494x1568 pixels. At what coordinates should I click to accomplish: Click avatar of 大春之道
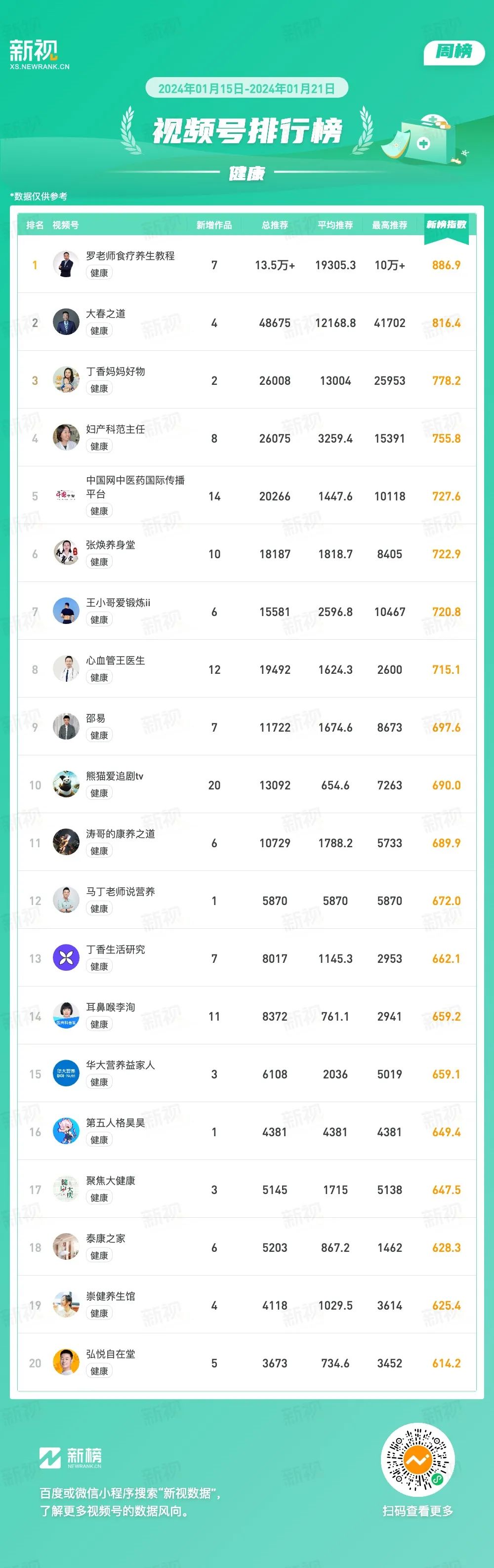point(66,322)
